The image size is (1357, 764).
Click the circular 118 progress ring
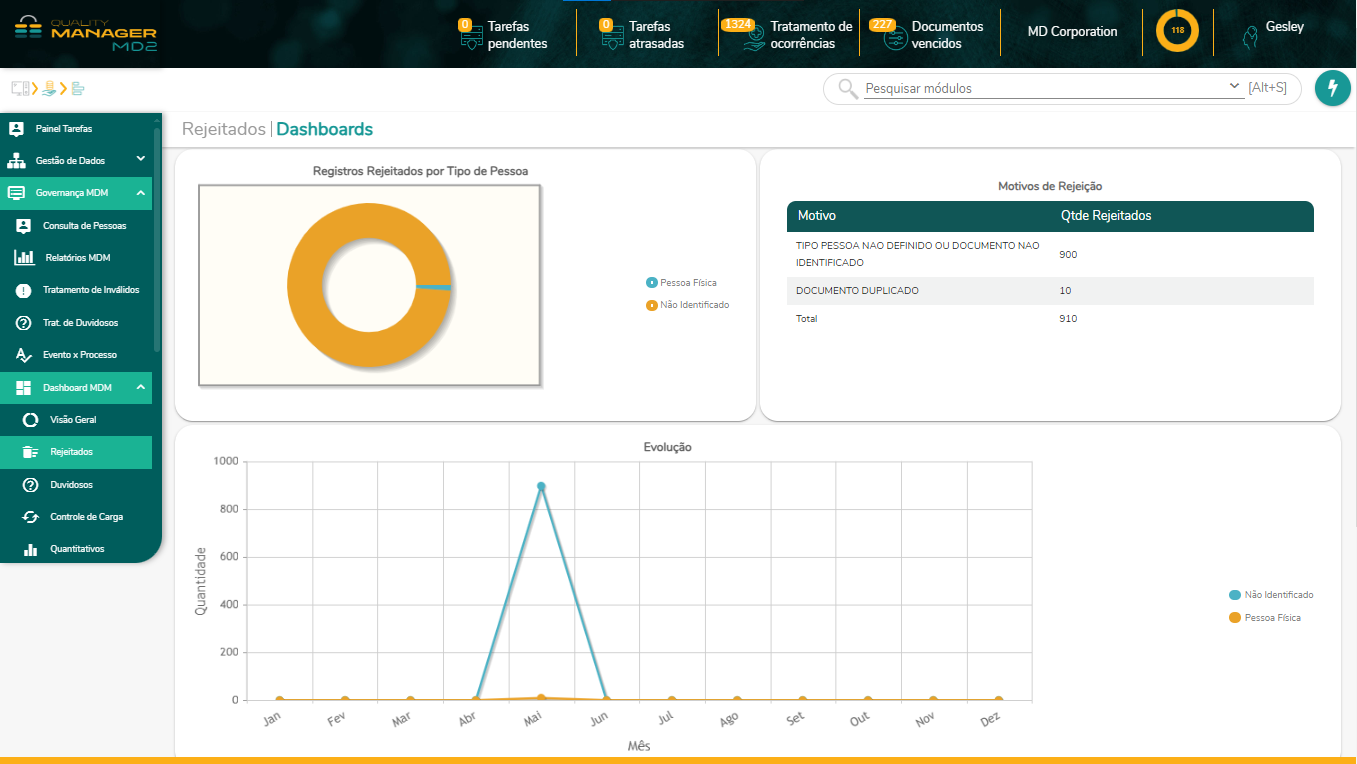click(x=1177, y=31)
